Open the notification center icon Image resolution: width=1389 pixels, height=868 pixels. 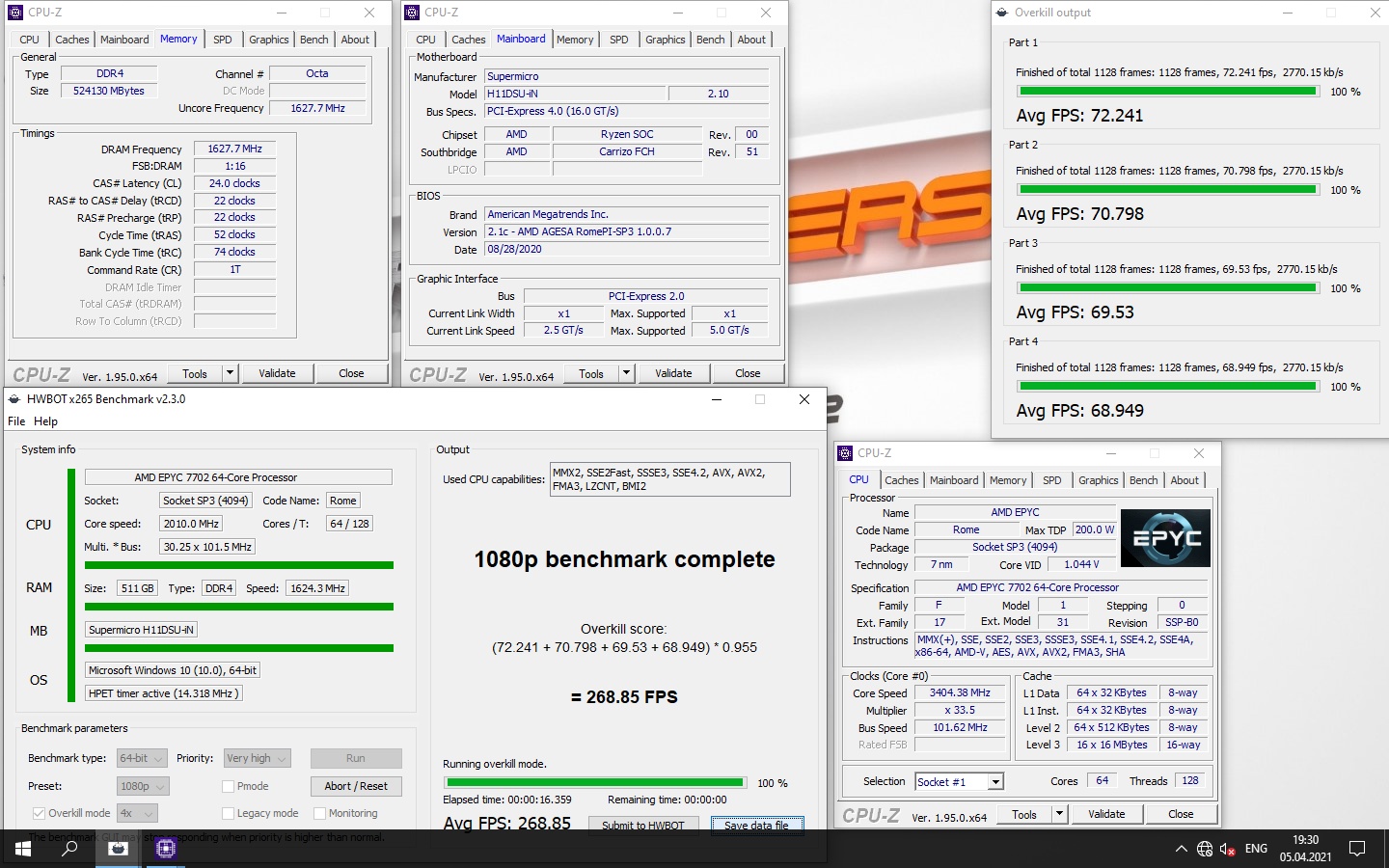click(x=1357, y=850)
